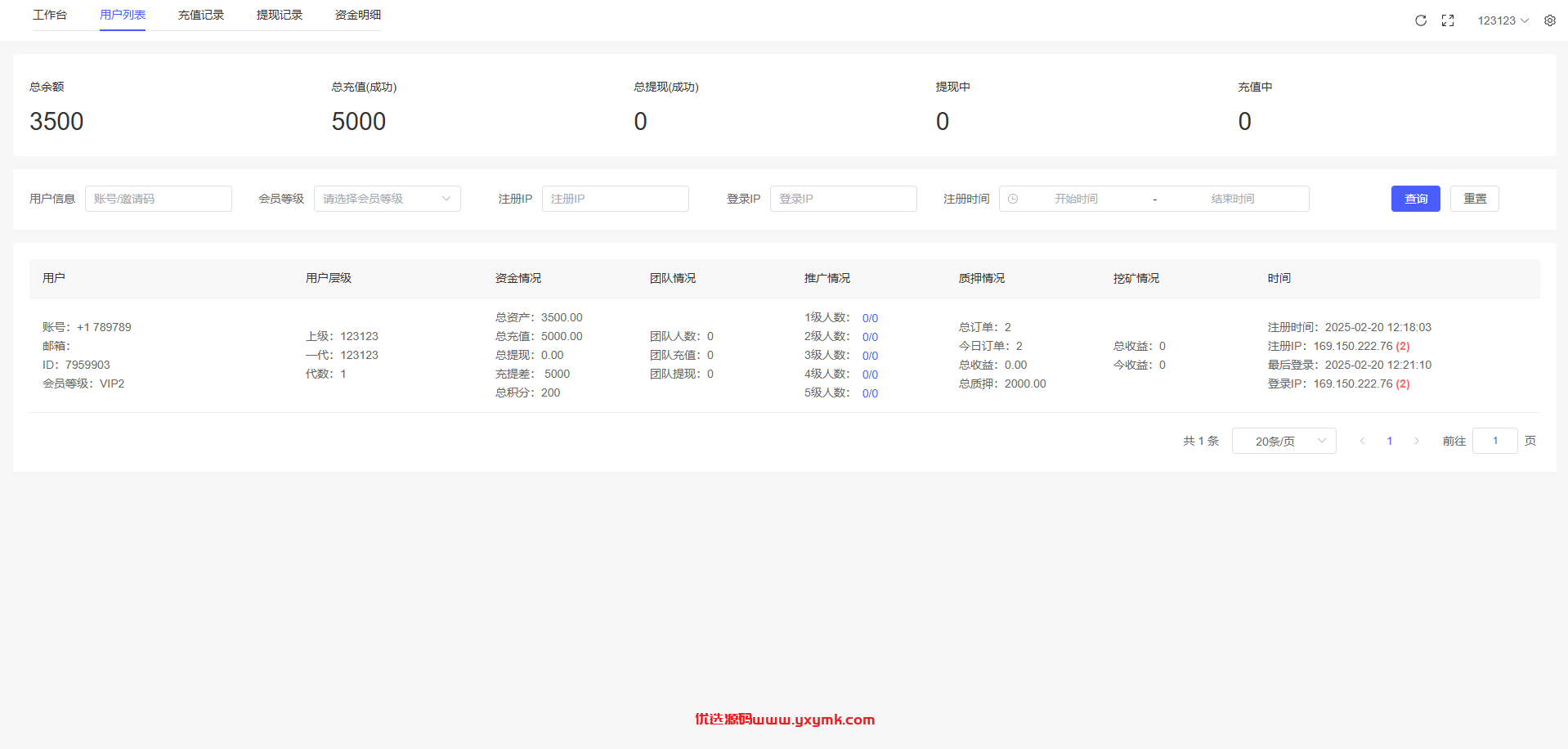This screenshot has height=749, width=1568.
Task: Switch to the 资金明细 tab
Action: pos(358,15)
